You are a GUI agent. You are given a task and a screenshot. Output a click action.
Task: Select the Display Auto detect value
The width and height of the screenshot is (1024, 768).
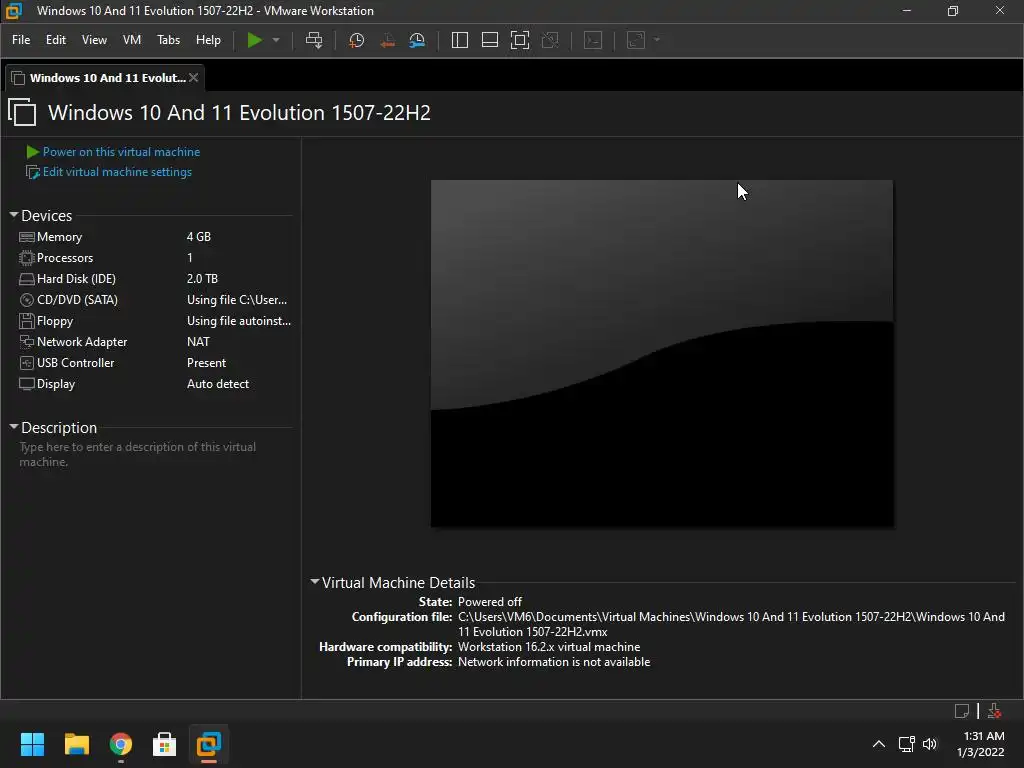coord(217,383)
